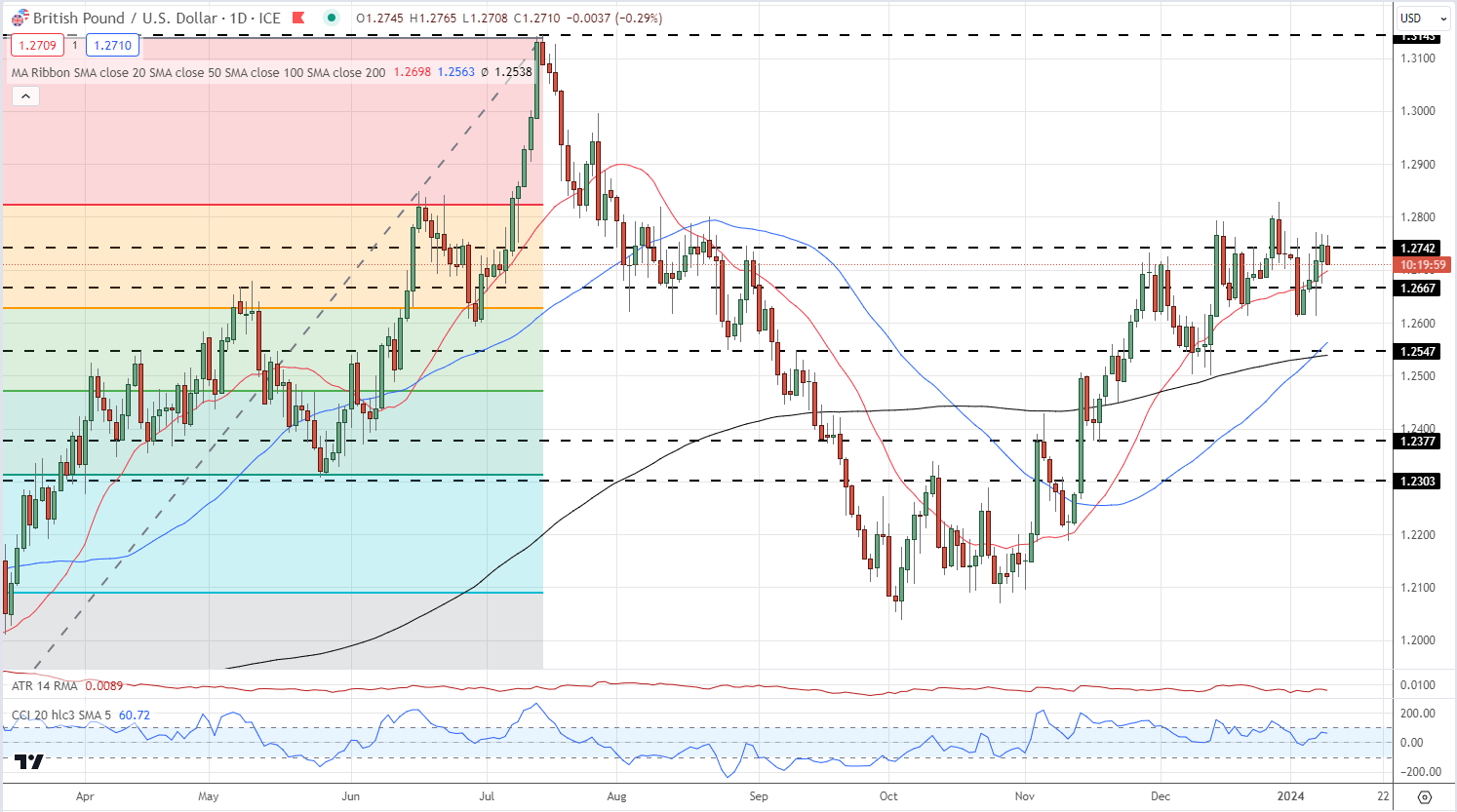
Task: Click the red flag marker icon
Action: pyautogui.click(x=299, y=18)
